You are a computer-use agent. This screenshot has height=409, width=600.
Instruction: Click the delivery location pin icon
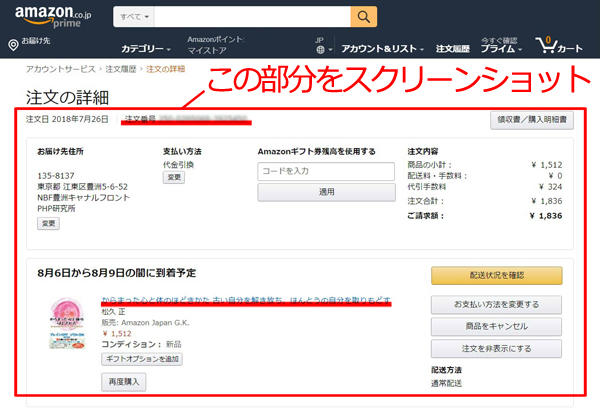(x=13, y=45)
